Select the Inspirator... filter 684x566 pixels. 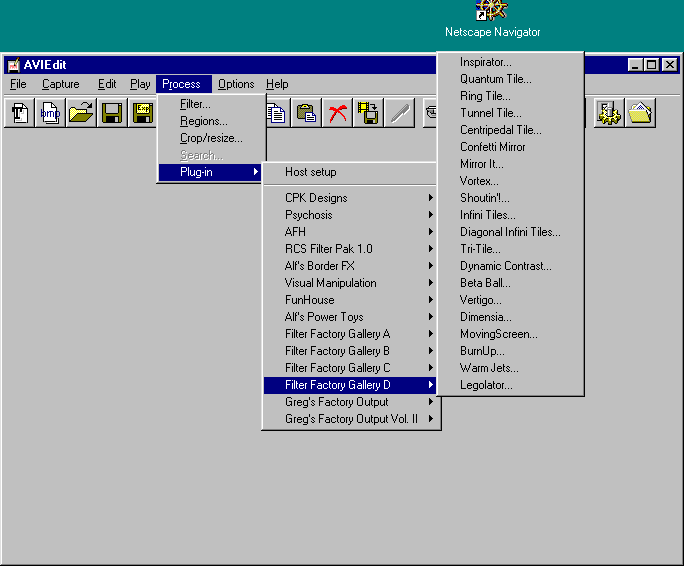510,62
